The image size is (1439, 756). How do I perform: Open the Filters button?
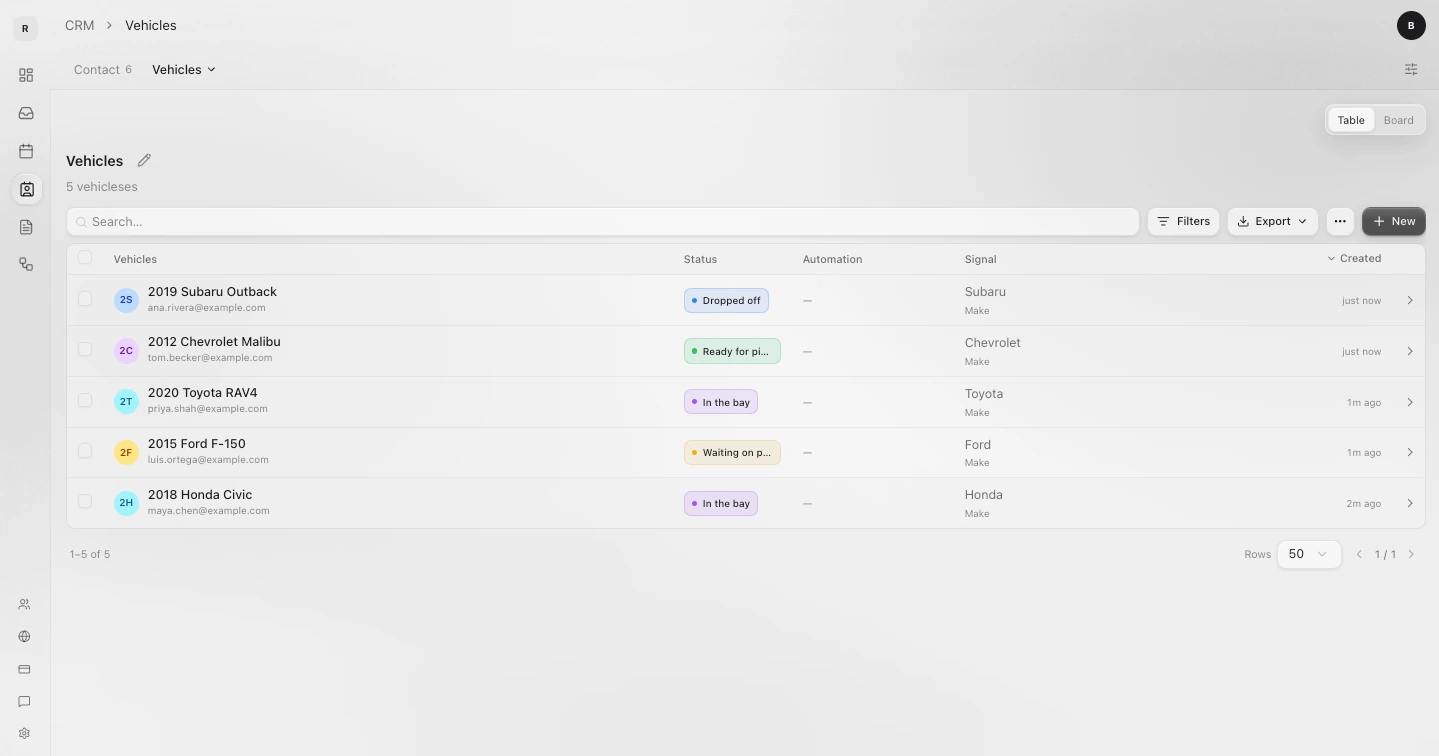coord(1183,221)
